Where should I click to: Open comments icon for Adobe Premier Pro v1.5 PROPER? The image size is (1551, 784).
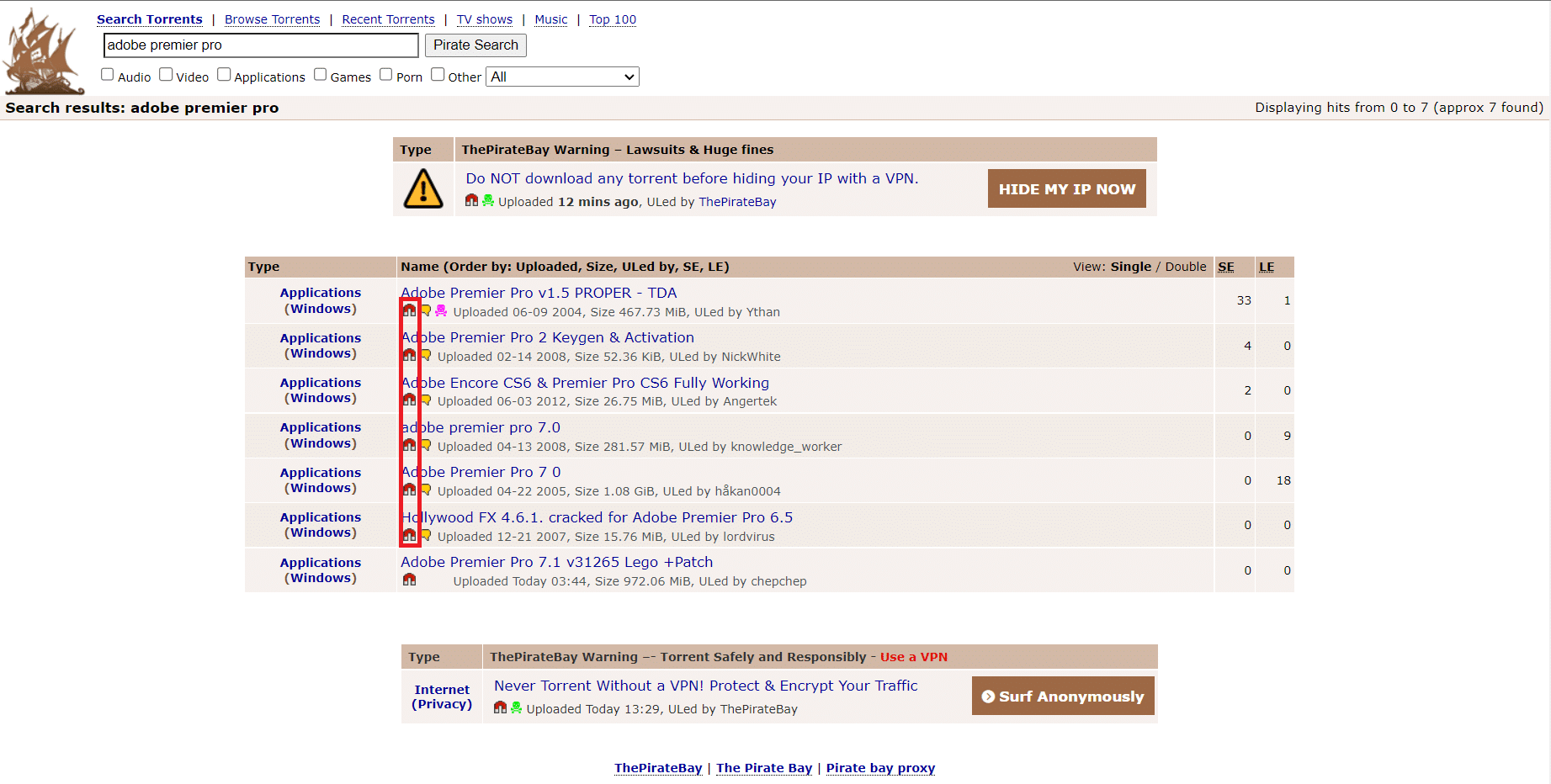click(x=426, y=310)
